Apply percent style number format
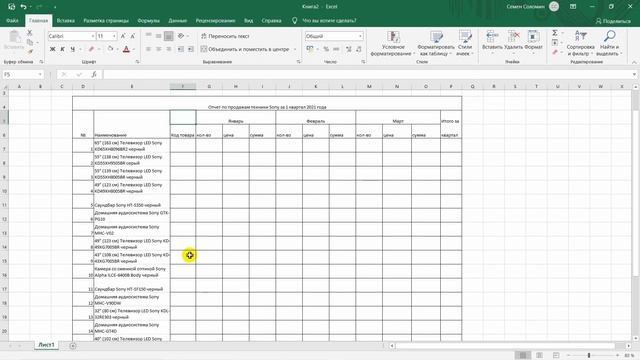 point(326,49)
